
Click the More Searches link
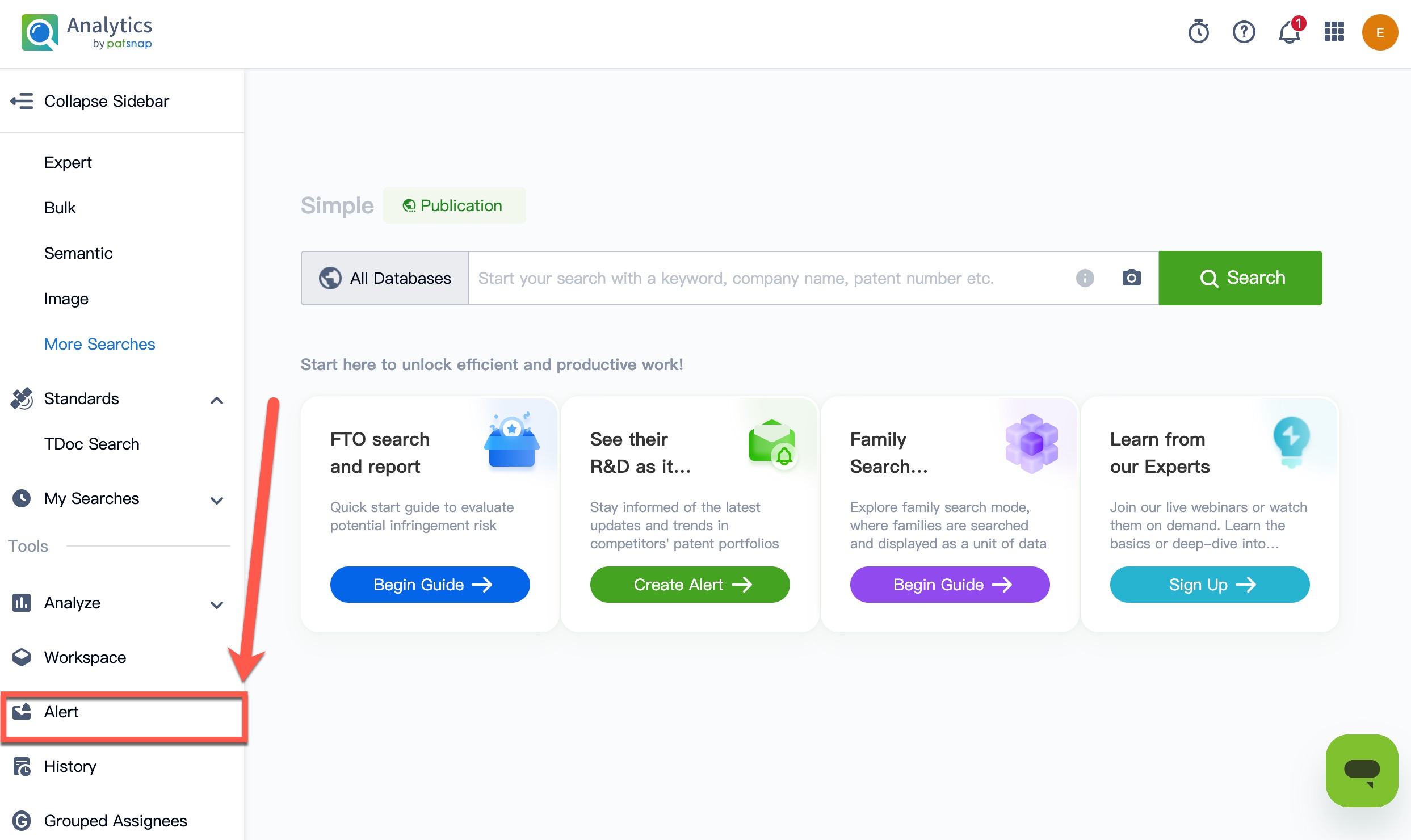click(99, 344)
